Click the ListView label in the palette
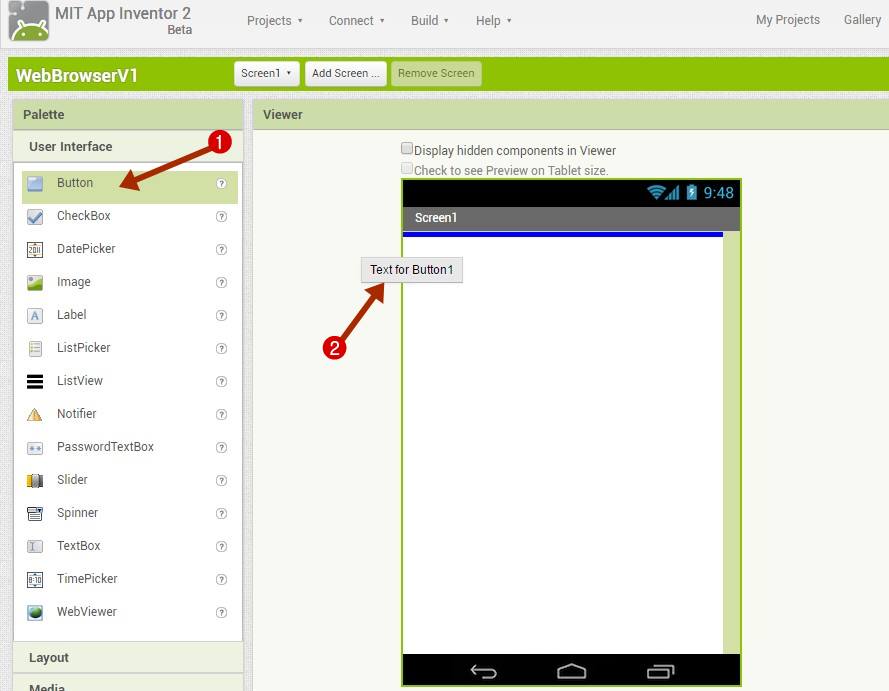889x691 pixels. point(79,380)
